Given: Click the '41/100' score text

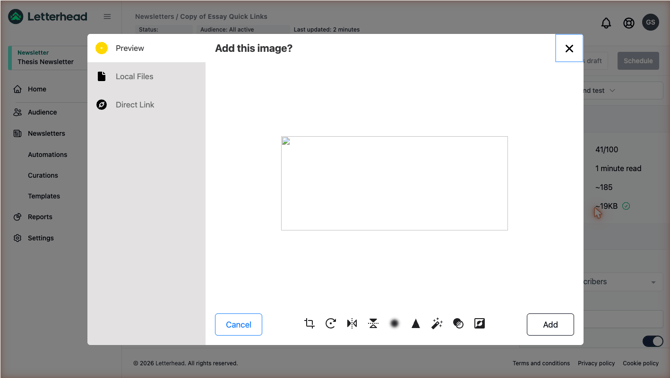Looking at the screenshot, I should (x=606, y=149).
